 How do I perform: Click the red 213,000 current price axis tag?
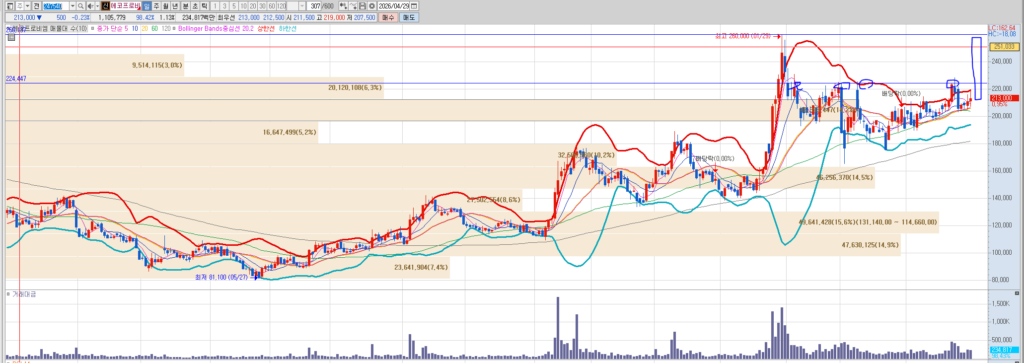pos(1004,97)
